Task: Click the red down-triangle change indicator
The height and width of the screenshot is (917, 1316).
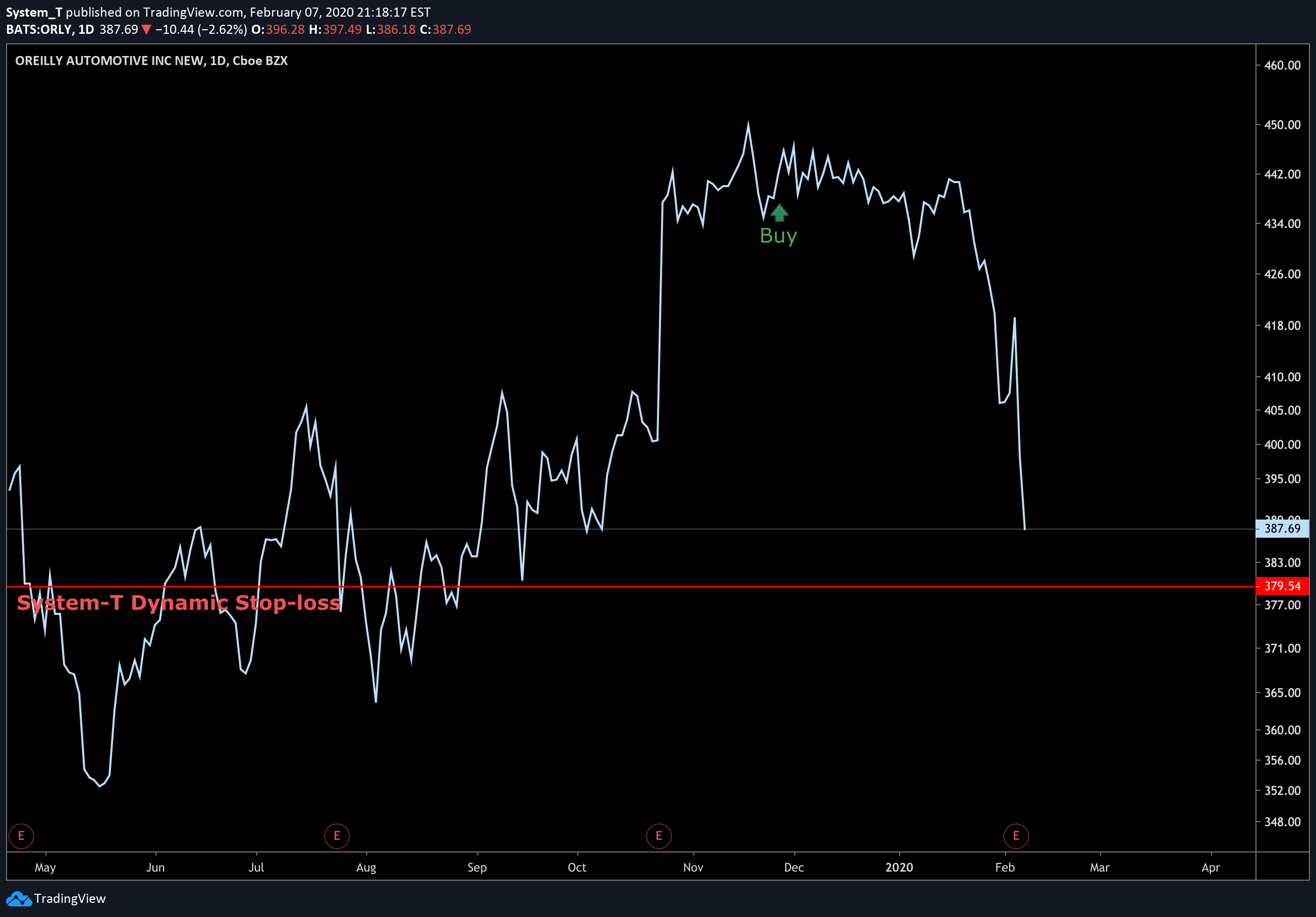Action: 146,30
